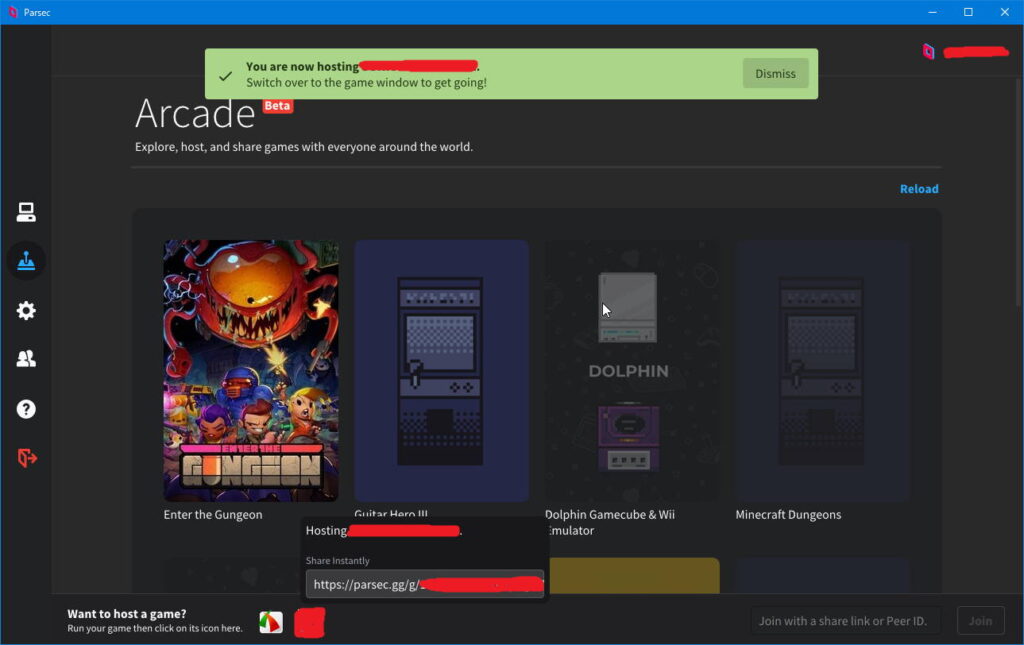1024x645 pixels.
Task: Dismiss the hosting notification
Action: point(775,74)
